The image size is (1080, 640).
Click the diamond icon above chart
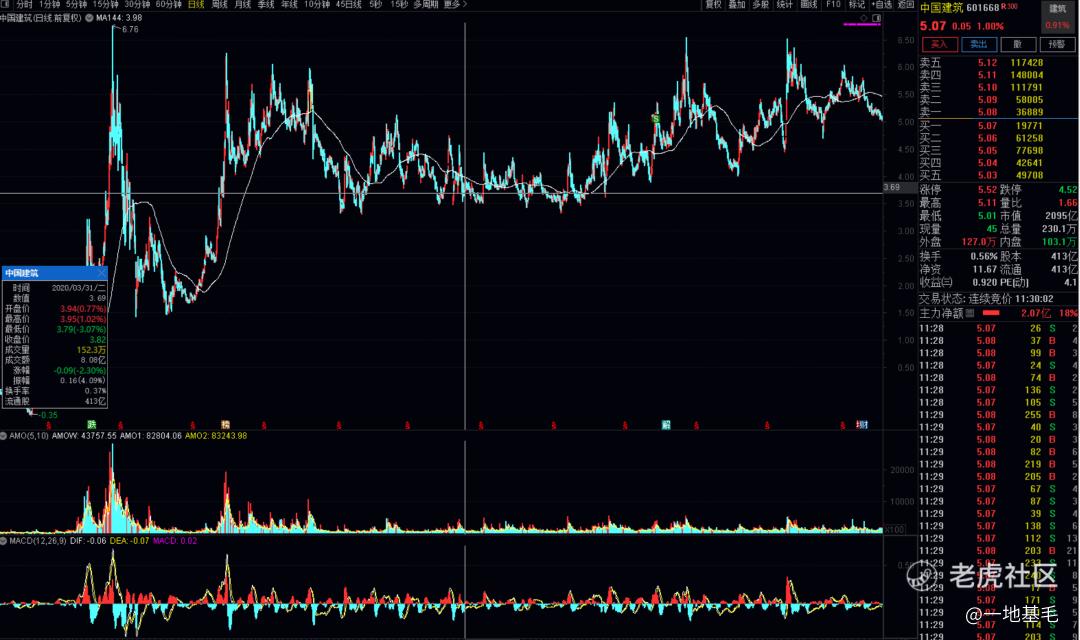pyautogui.click(x=864, y=18)
